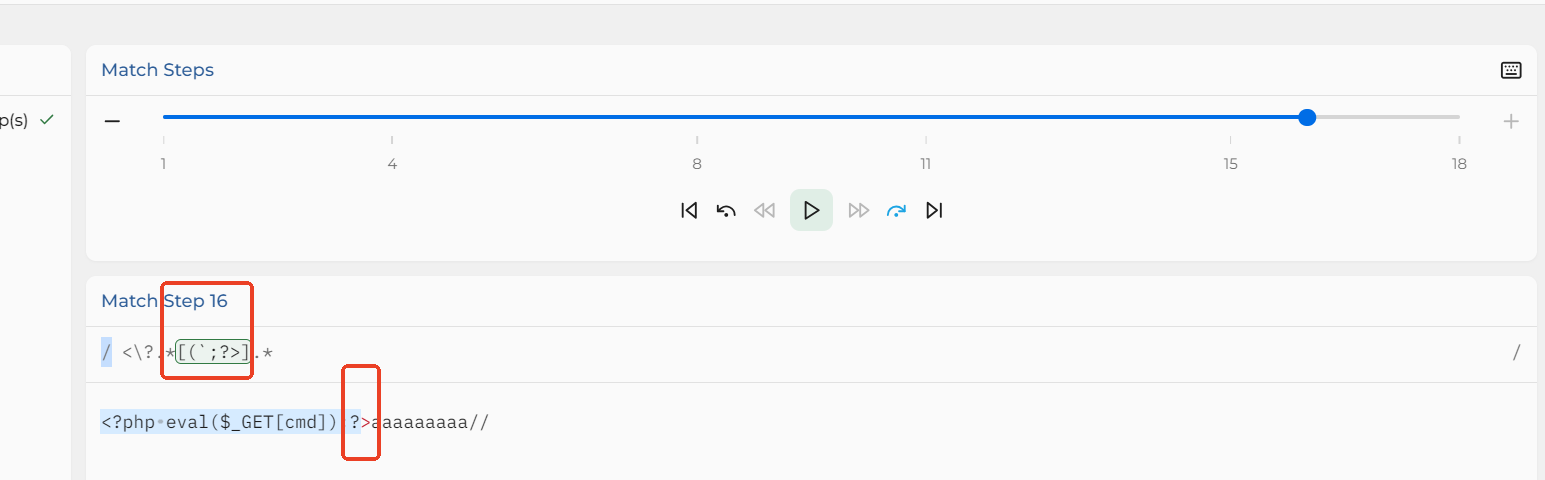Select tick mark 1 on the step timeline
This screenshot has width=1545, height=480.
163,164
